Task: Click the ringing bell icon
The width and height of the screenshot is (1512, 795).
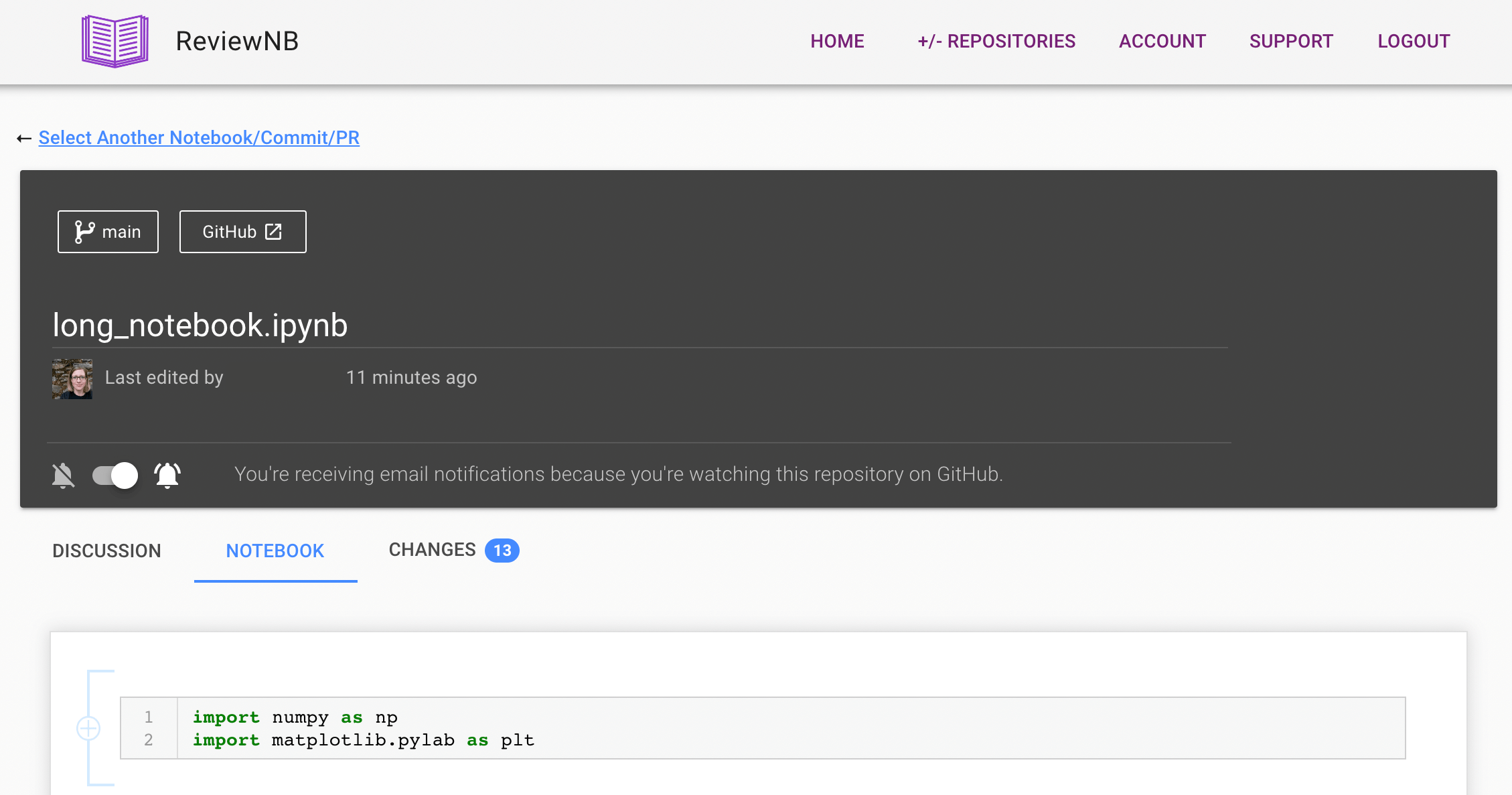Action: click(167, 475)
